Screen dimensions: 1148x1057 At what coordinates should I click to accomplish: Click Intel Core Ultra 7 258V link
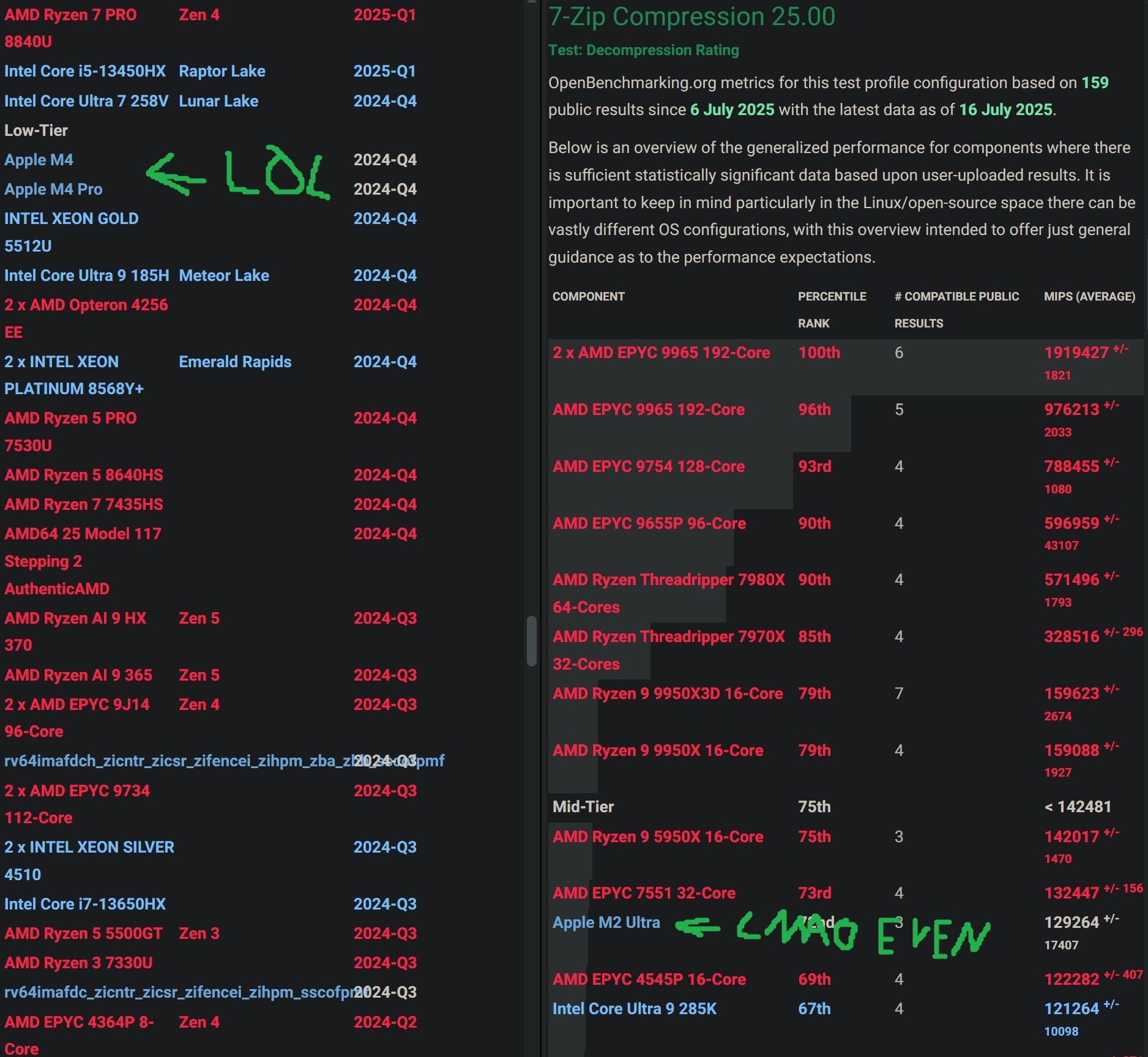(x=86, y=101)
